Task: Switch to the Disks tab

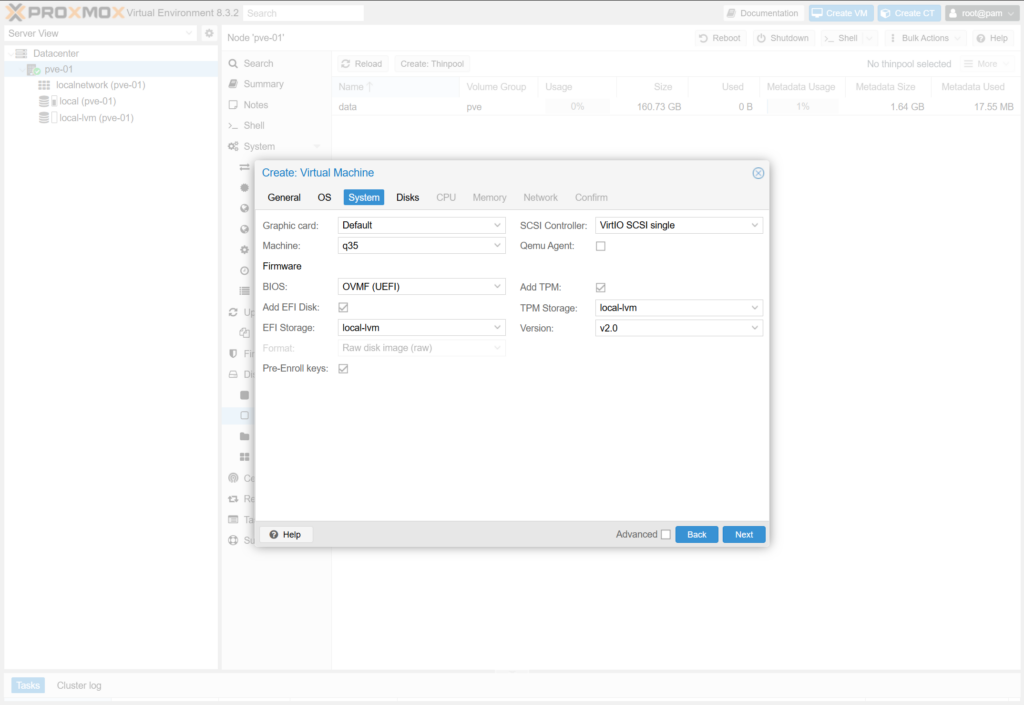Action: (x=407, y=198)
